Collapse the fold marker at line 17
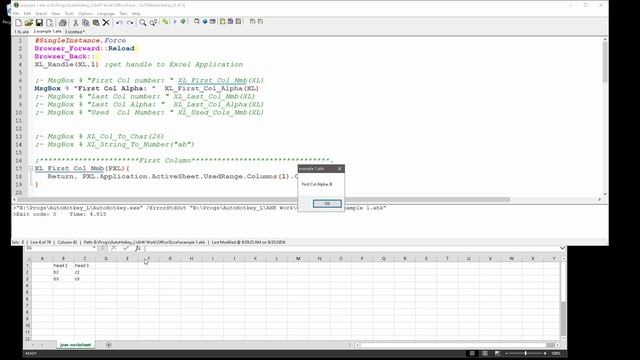The image size is (640, 360). point(30,168)
